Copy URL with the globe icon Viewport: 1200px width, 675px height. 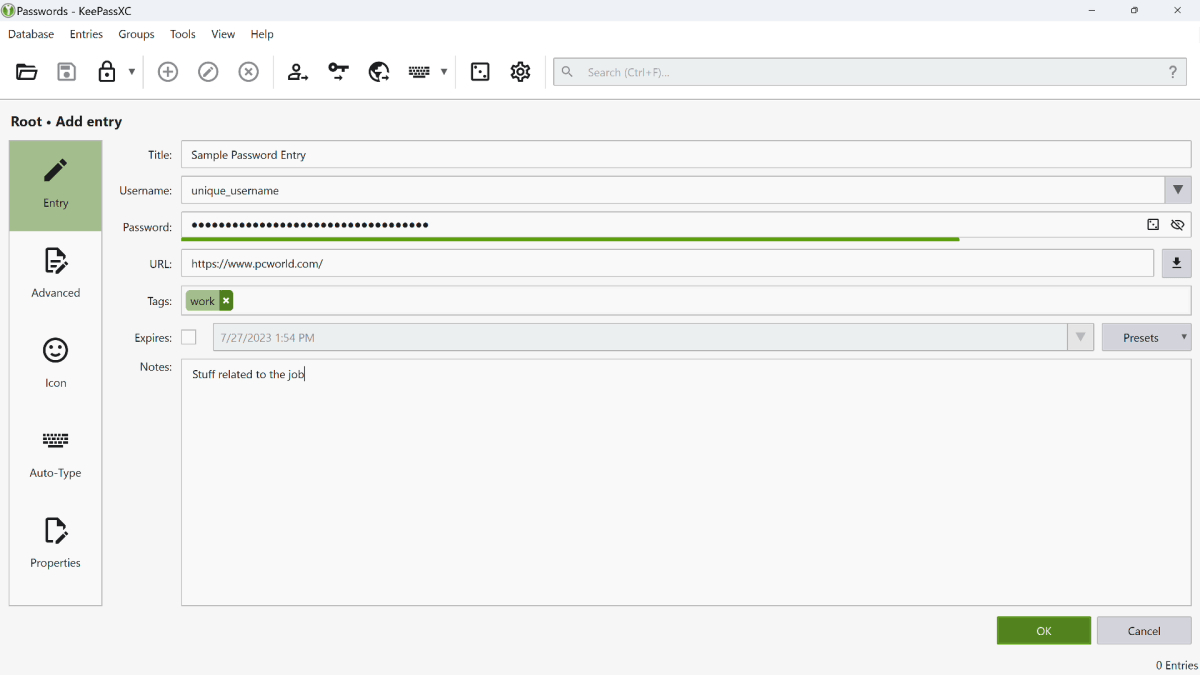click(x=379, y=72)
